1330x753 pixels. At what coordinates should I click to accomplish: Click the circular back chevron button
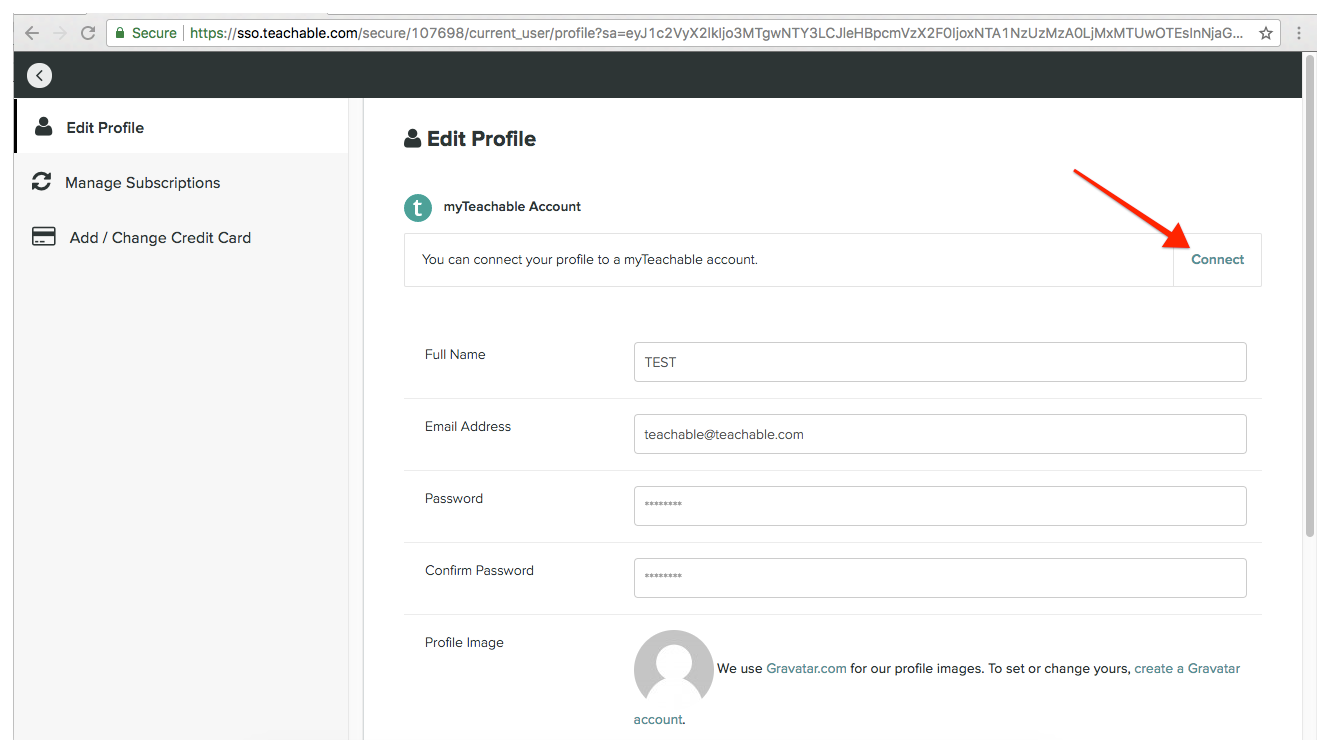pyautogui.click(x=39, y=75)
